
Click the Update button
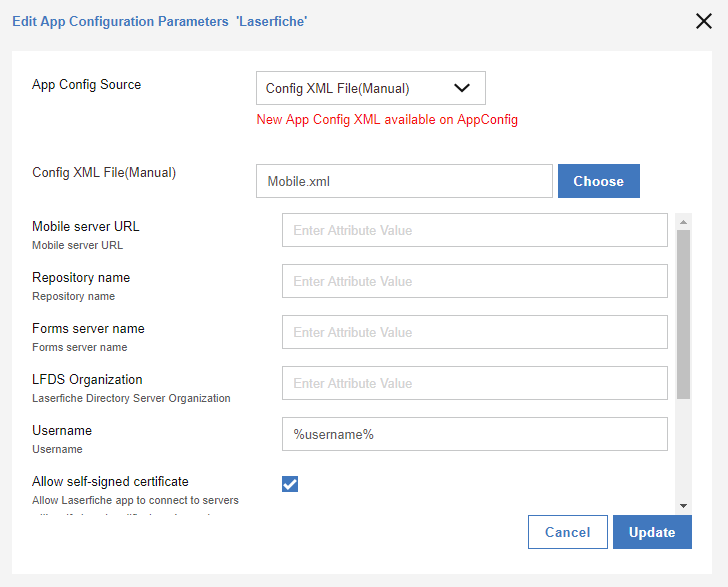pos(652,532)
